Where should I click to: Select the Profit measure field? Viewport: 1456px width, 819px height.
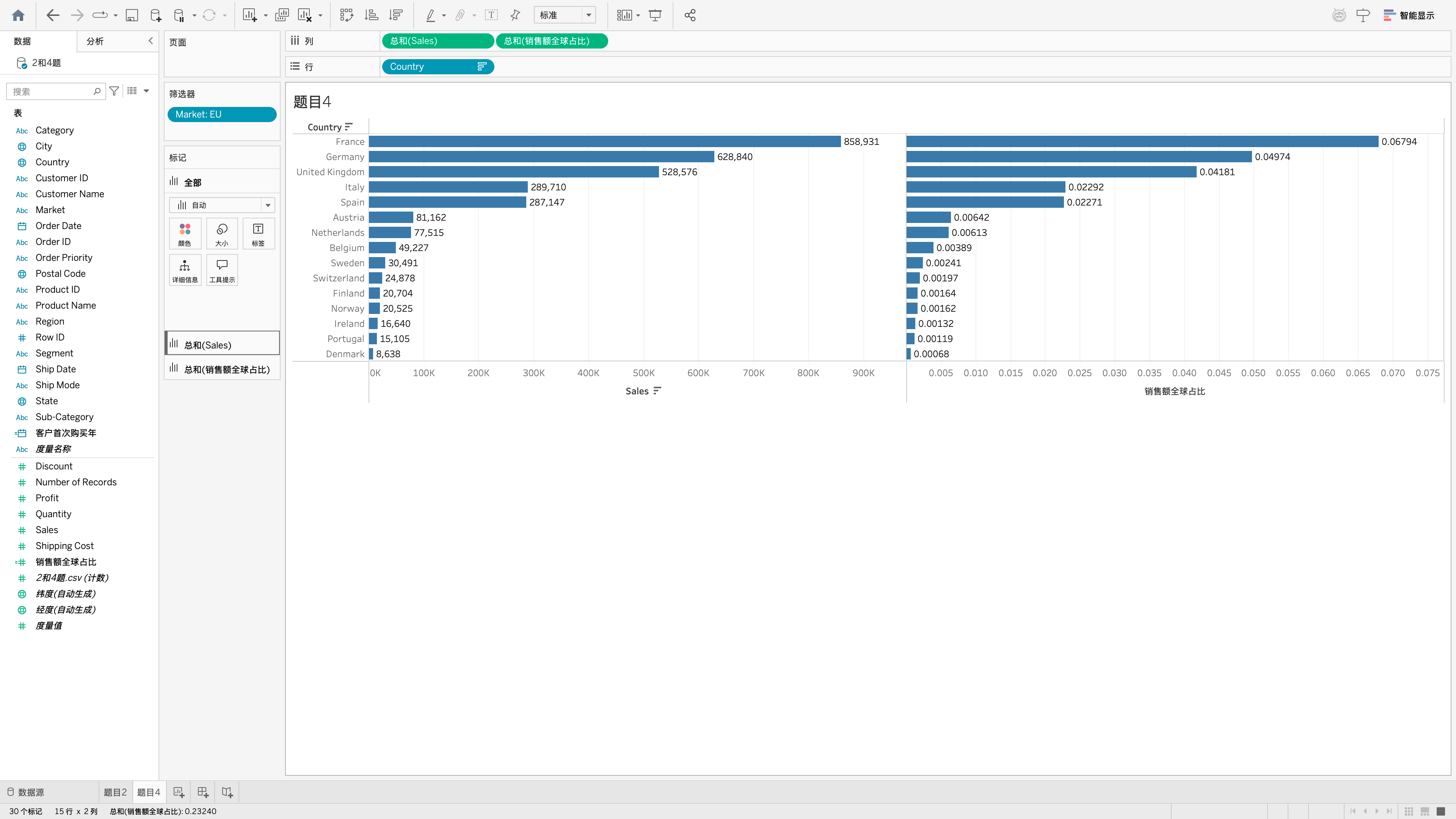pyautogui.click(x=47, y=498)
